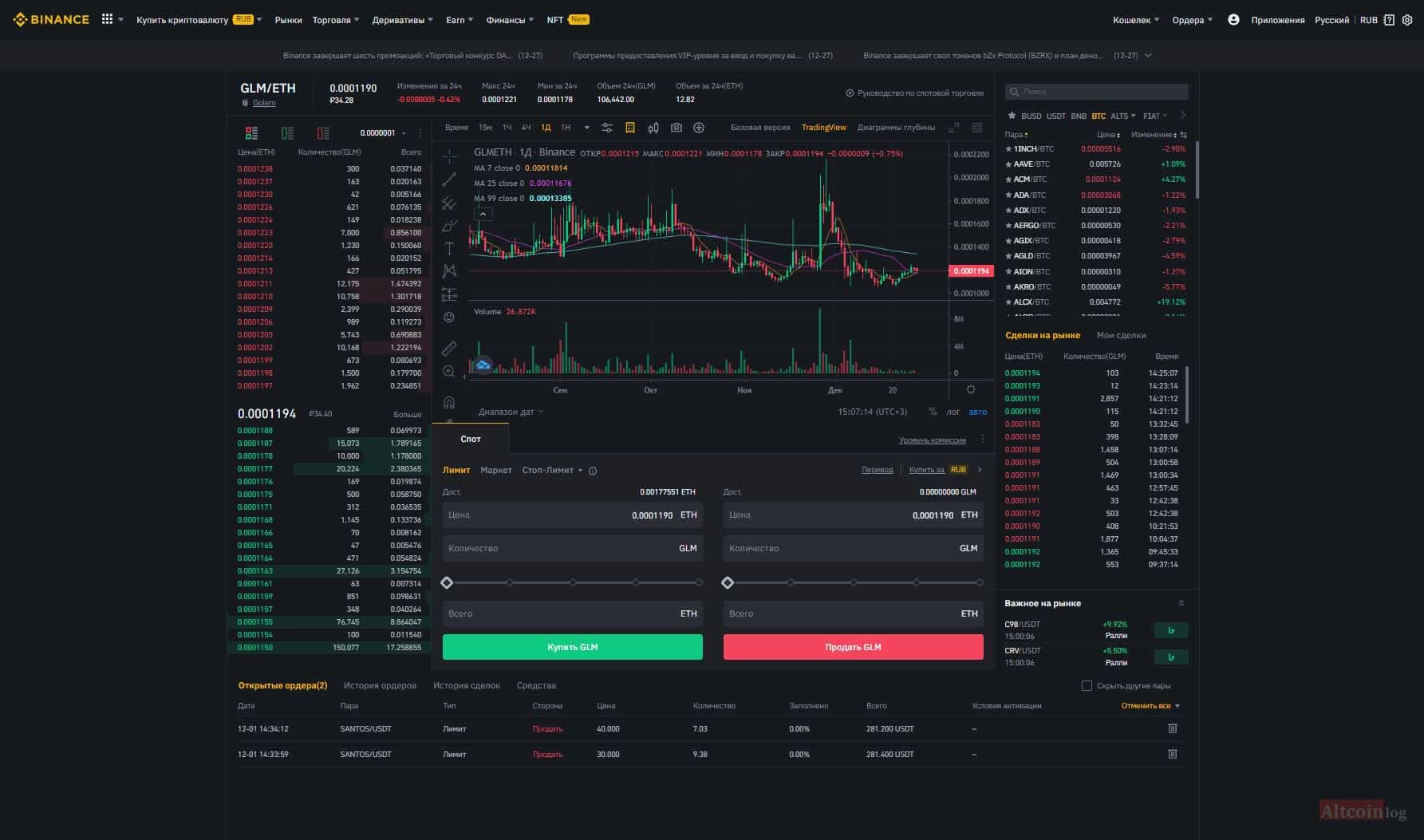This screenshot has width=1424, height=840.
Task: Switch to the order history tab
Action: coord(380,686)
